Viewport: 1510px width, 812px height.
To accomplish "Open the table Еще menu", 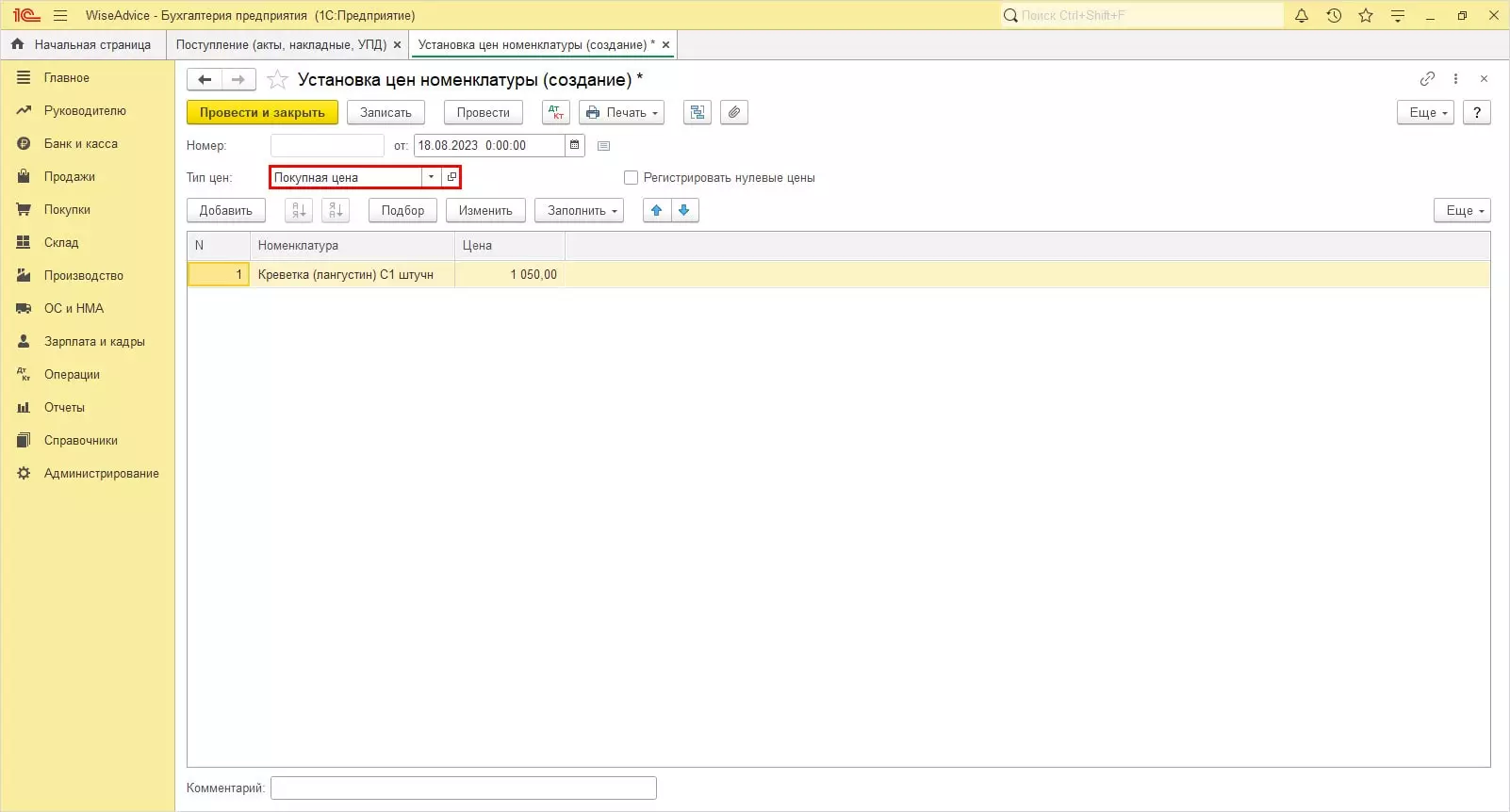I will (x=1462, y=211).
